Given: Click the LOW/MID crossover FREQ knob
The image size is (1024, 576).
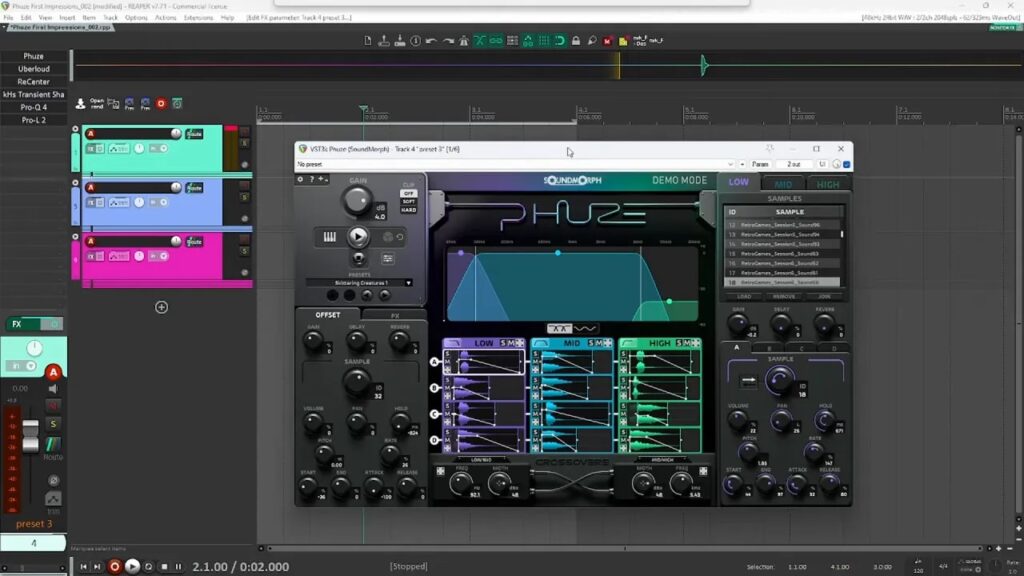Looking at the screenshot, I should (461, 483).
